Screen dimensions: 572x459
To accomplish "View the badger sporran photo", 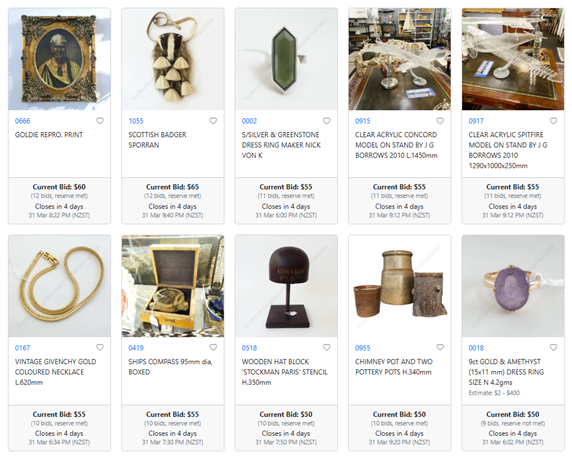I will [173, 59].
